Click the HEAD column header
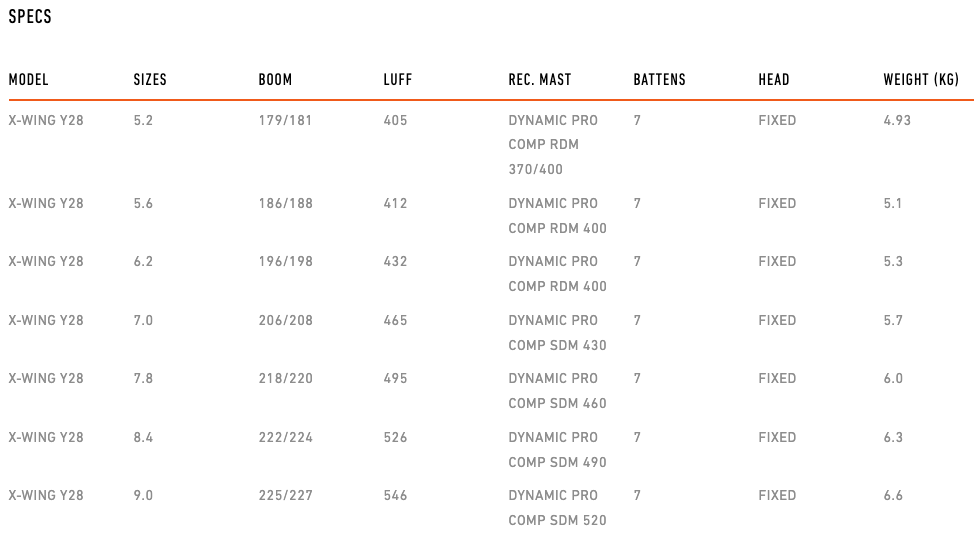 coord(774,80)
